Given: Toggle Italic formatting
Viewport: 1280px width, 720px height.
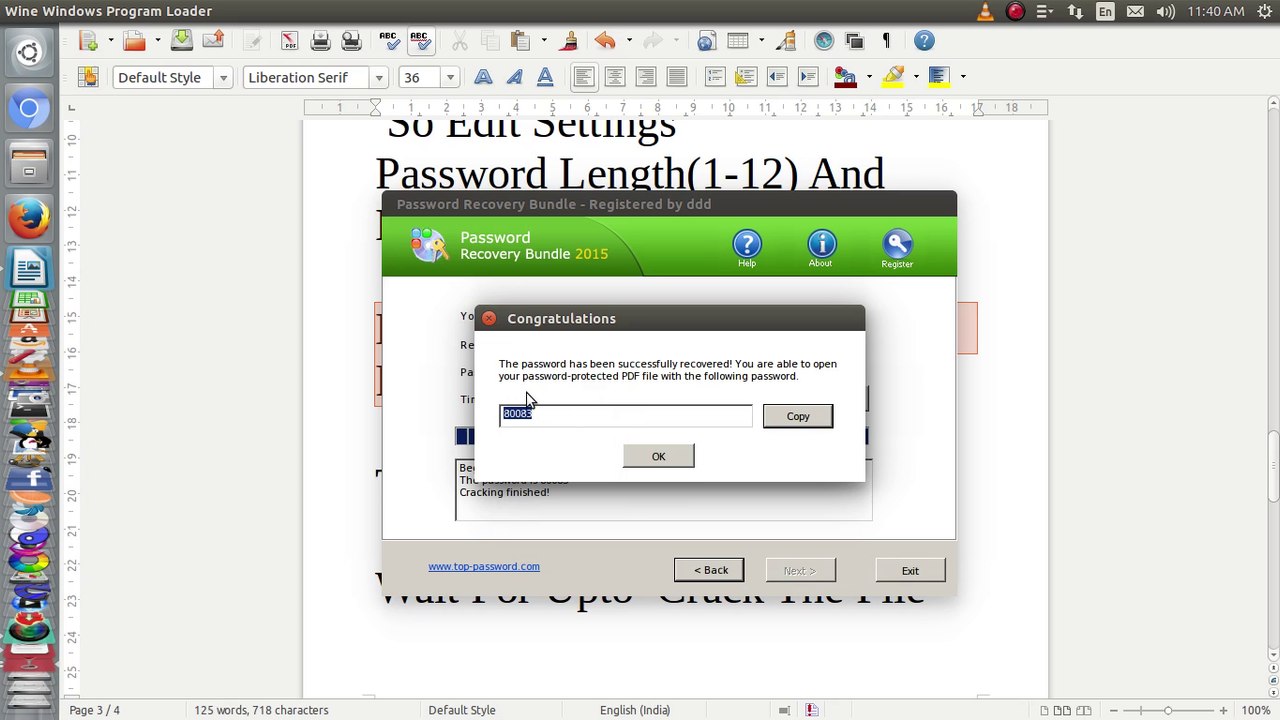Looking at the screenshot, I should 514,77.
